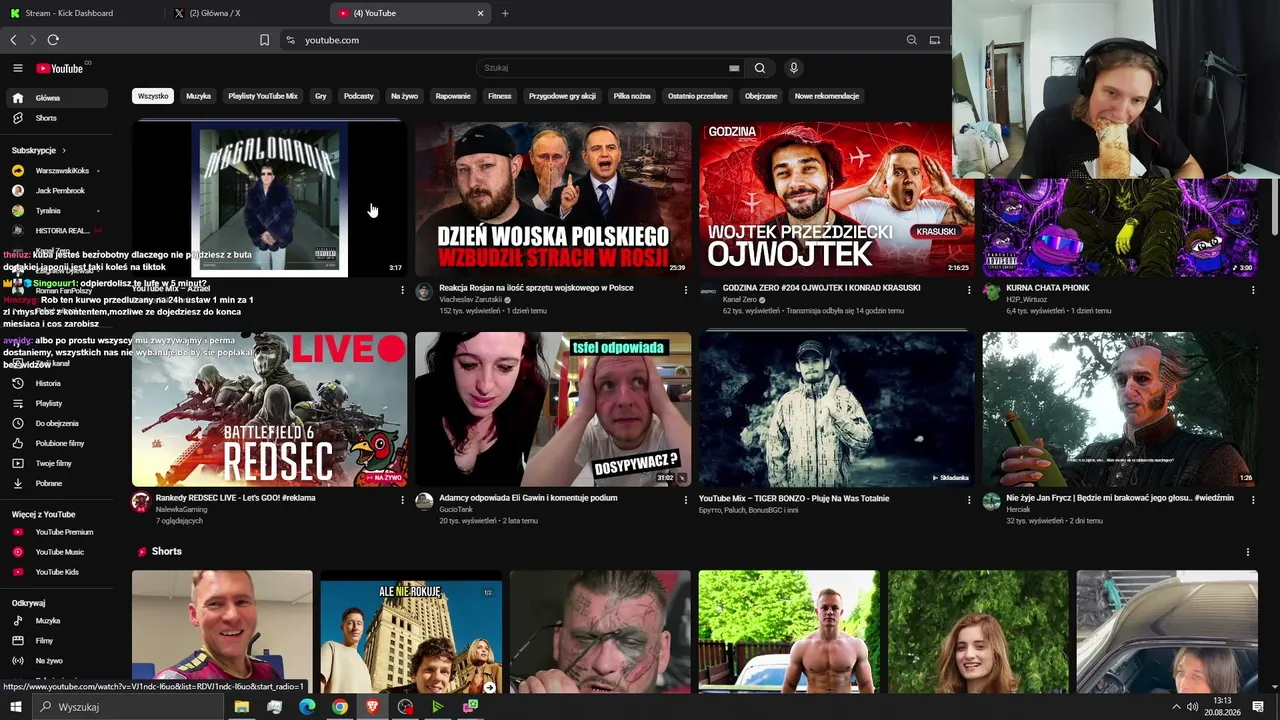
Task: Start voice search with the microphone icon
Action: pos(793,68)
